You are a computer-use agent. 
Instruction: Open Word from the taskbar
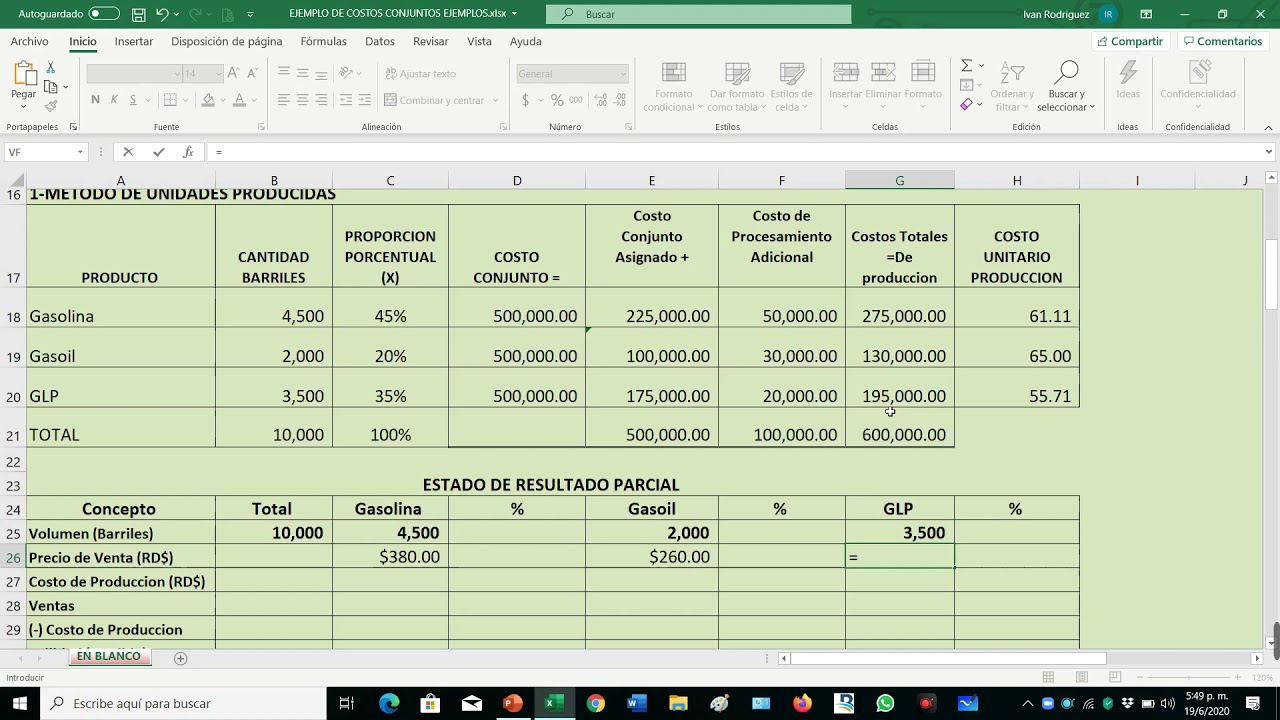(636, 703)
